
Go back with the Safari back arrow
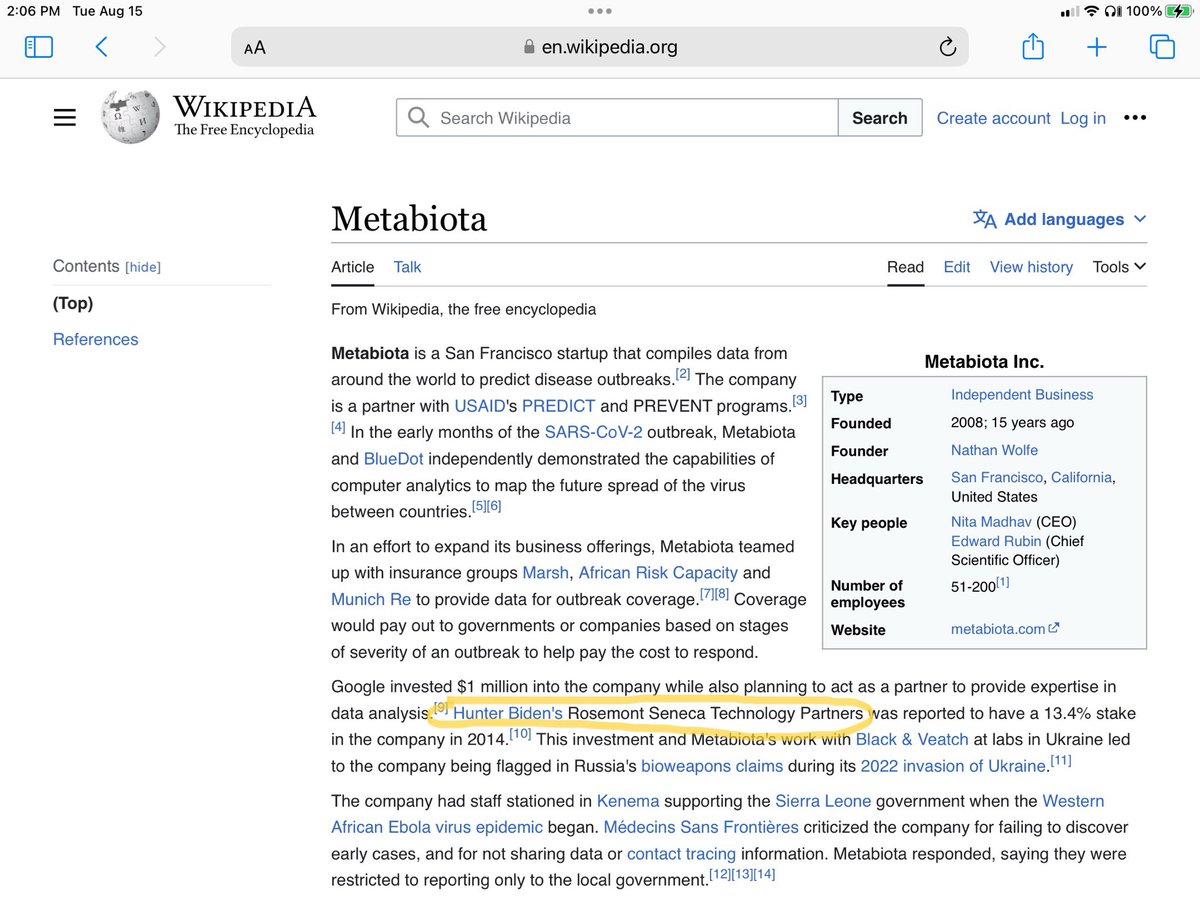click(x=101, y=46)
